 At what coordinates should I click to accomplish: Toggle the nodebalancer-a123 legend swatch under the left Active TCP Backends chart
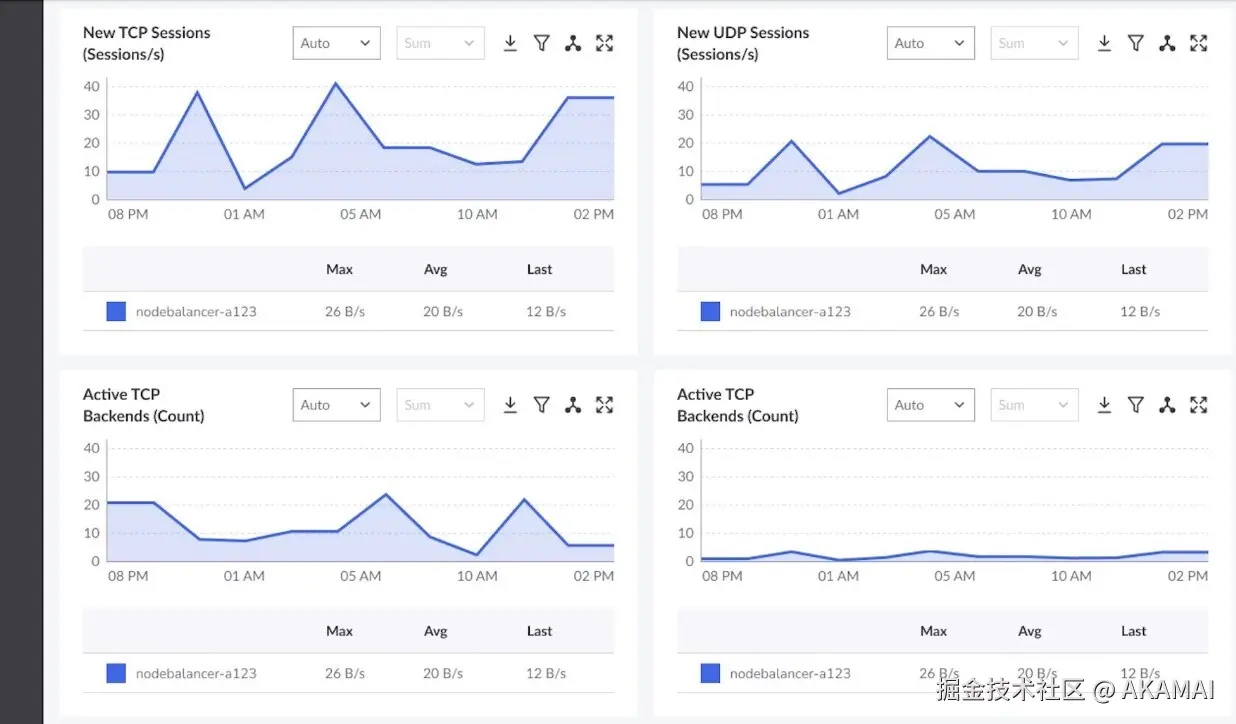click(116, 673)
